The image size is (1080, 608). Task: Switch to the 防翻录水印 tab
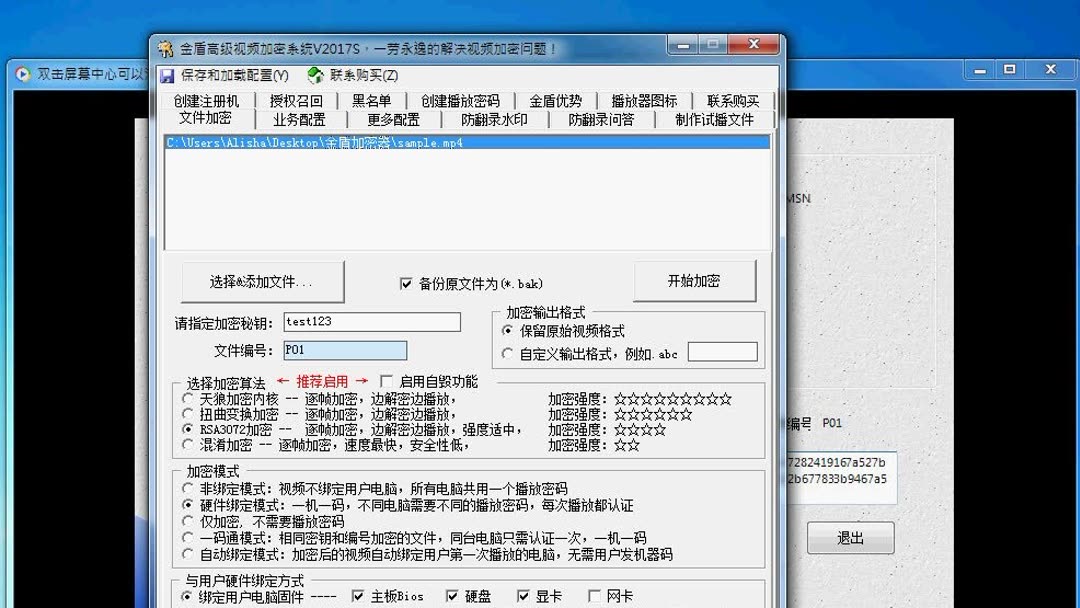click(x=495, y=118)
